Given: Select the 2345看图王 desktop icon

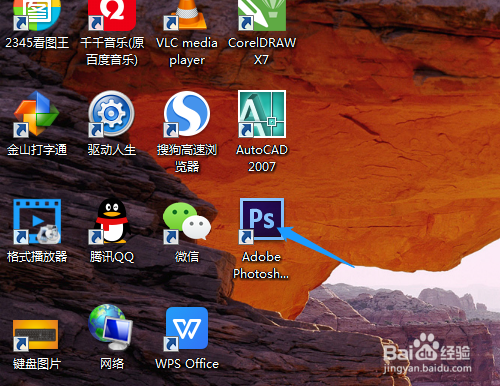Looking at the screenshot, I should click(x=37, y=15).
